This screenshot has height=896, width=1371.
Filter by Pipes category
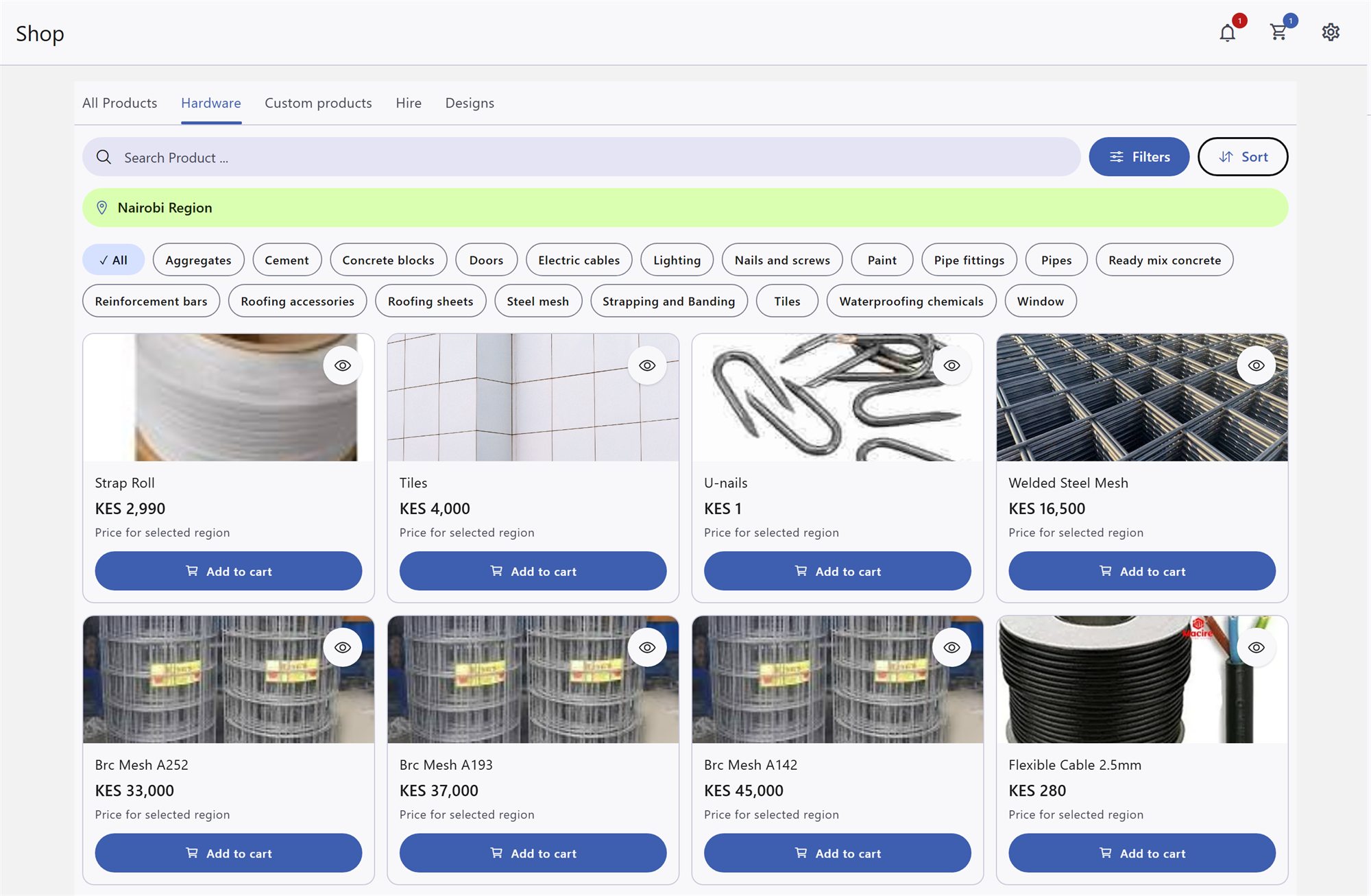click(1056, 260)
